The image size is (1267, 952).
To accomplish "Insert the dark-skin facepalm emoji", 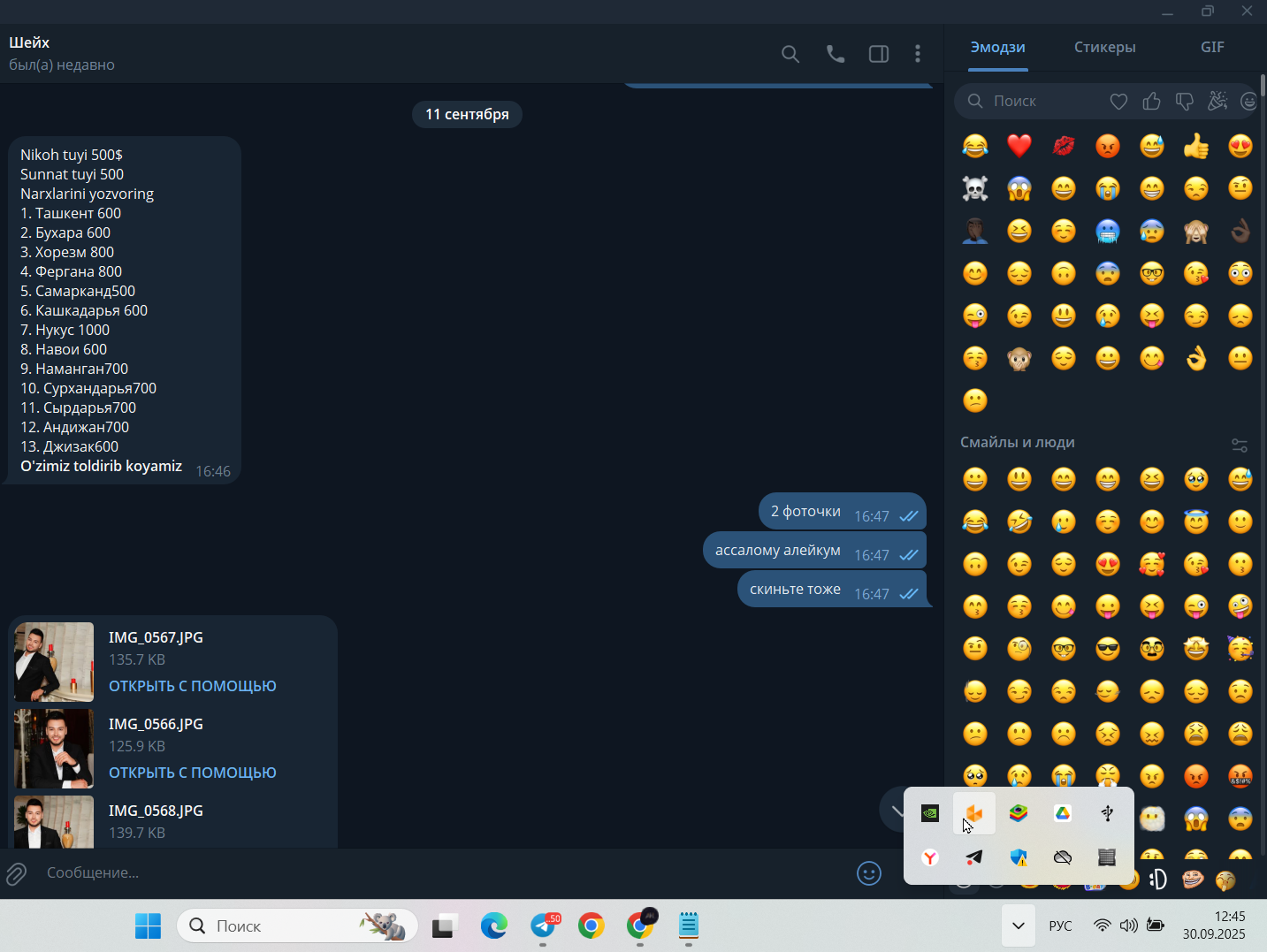I will [x=975, y=231].
